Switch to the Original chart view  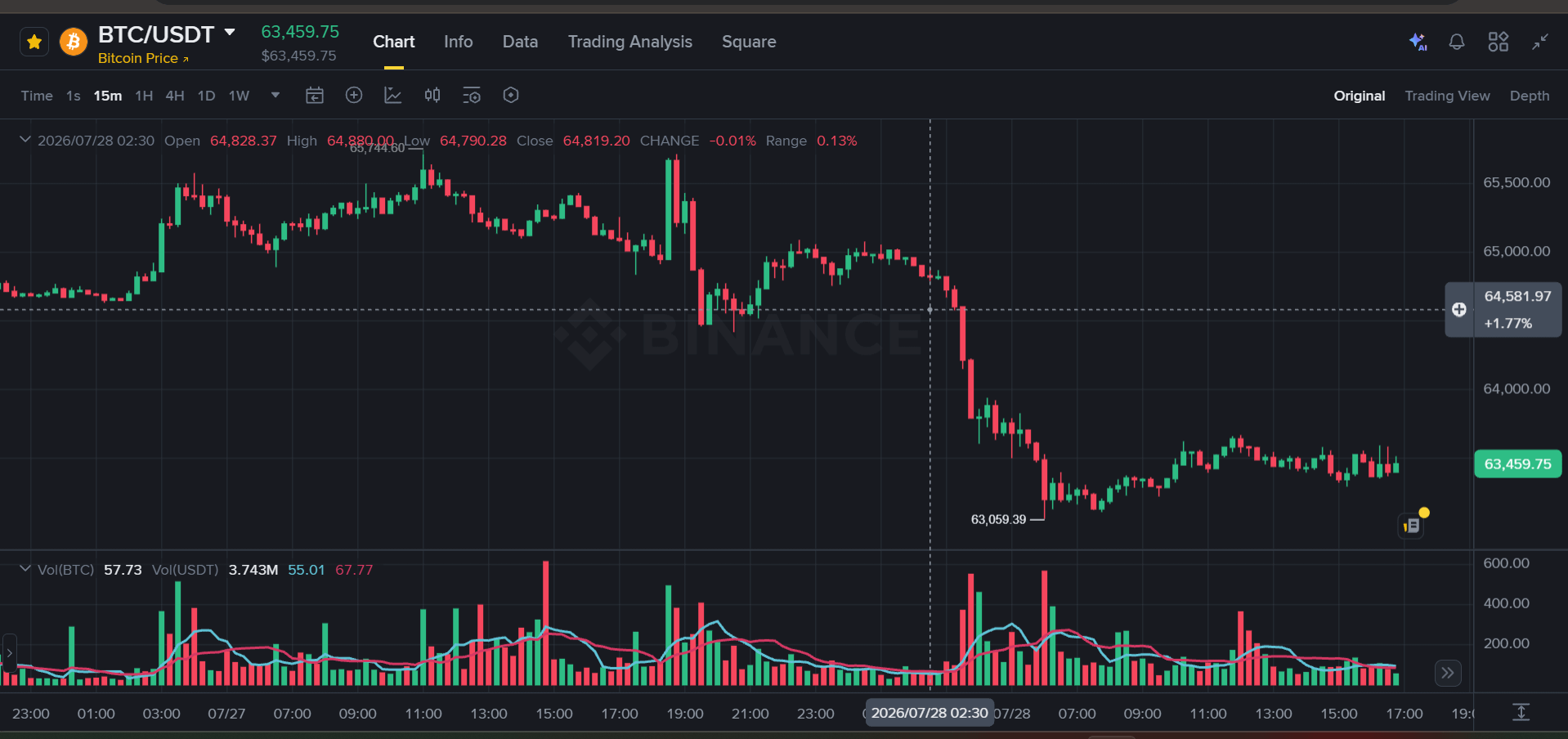coord(1360,96)
